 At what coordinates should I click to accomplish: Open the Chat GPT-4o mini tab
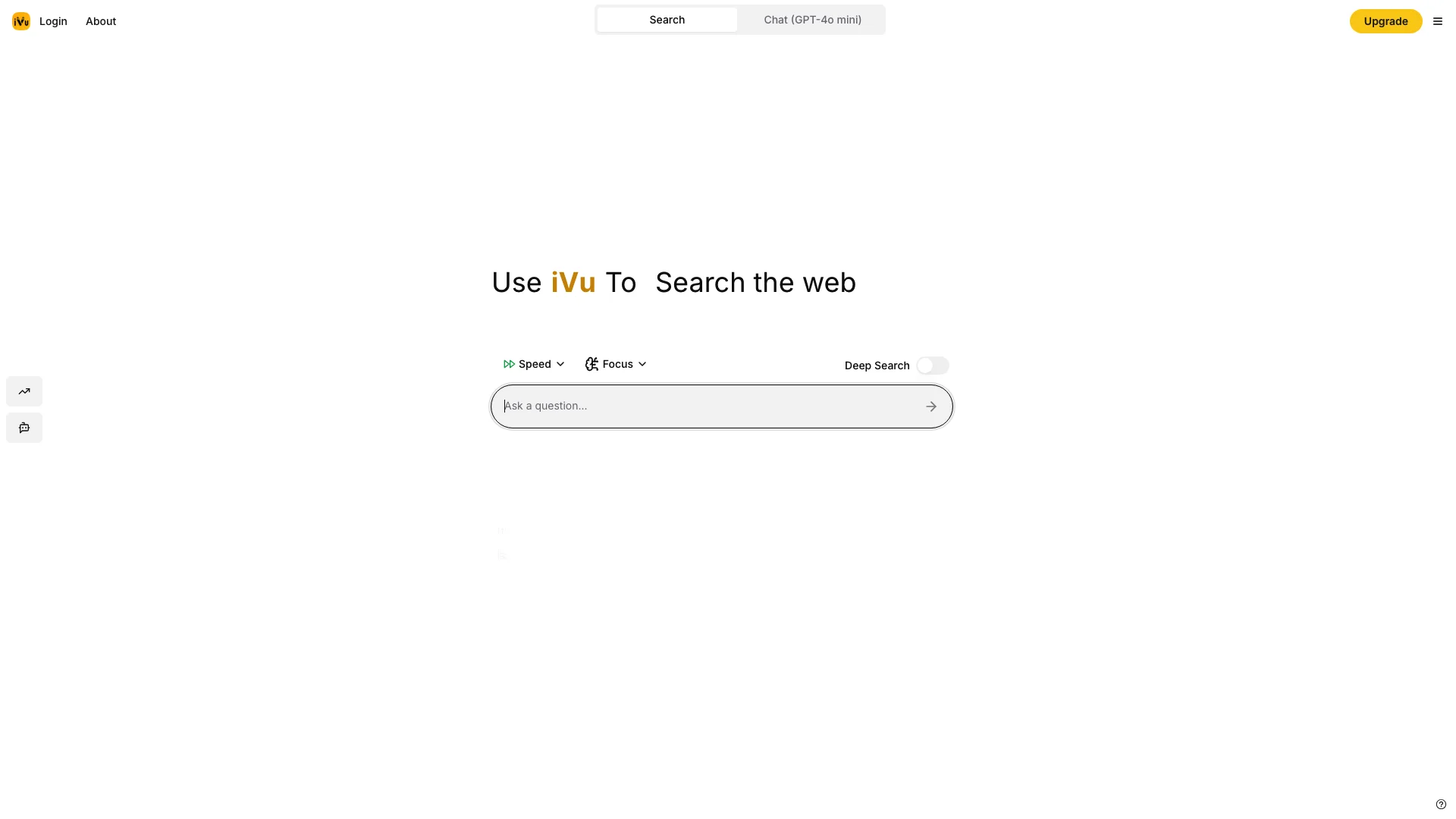pos(813,20)
